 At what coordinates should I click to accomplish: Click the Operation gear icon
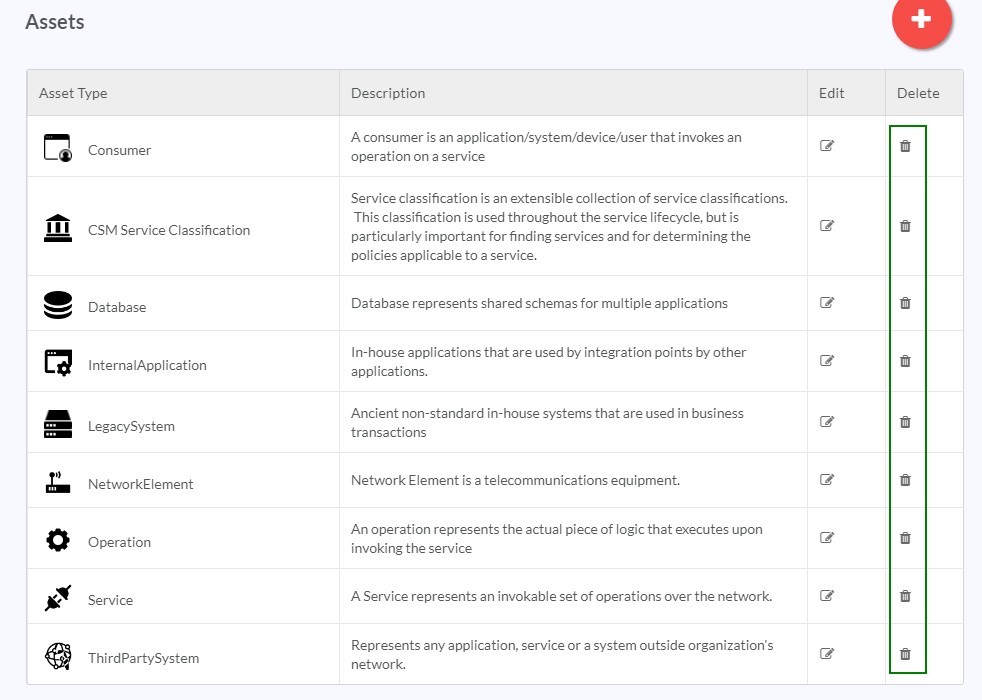58,540
